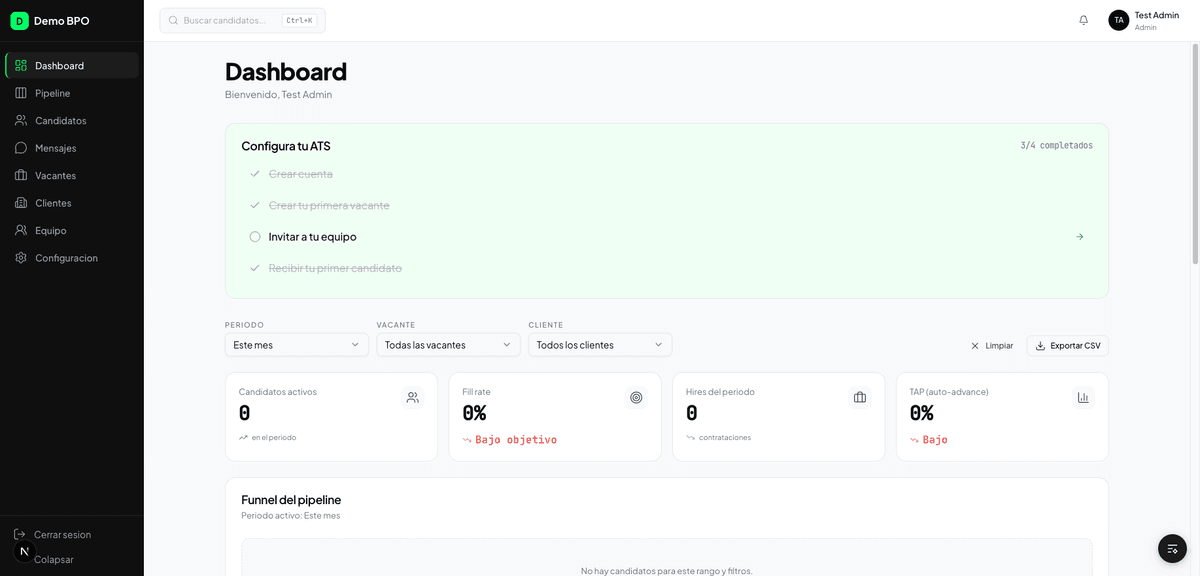Open the Todas las vacantes dropdown
This screenshot has width=1200, height=576.
pos(448,345)
